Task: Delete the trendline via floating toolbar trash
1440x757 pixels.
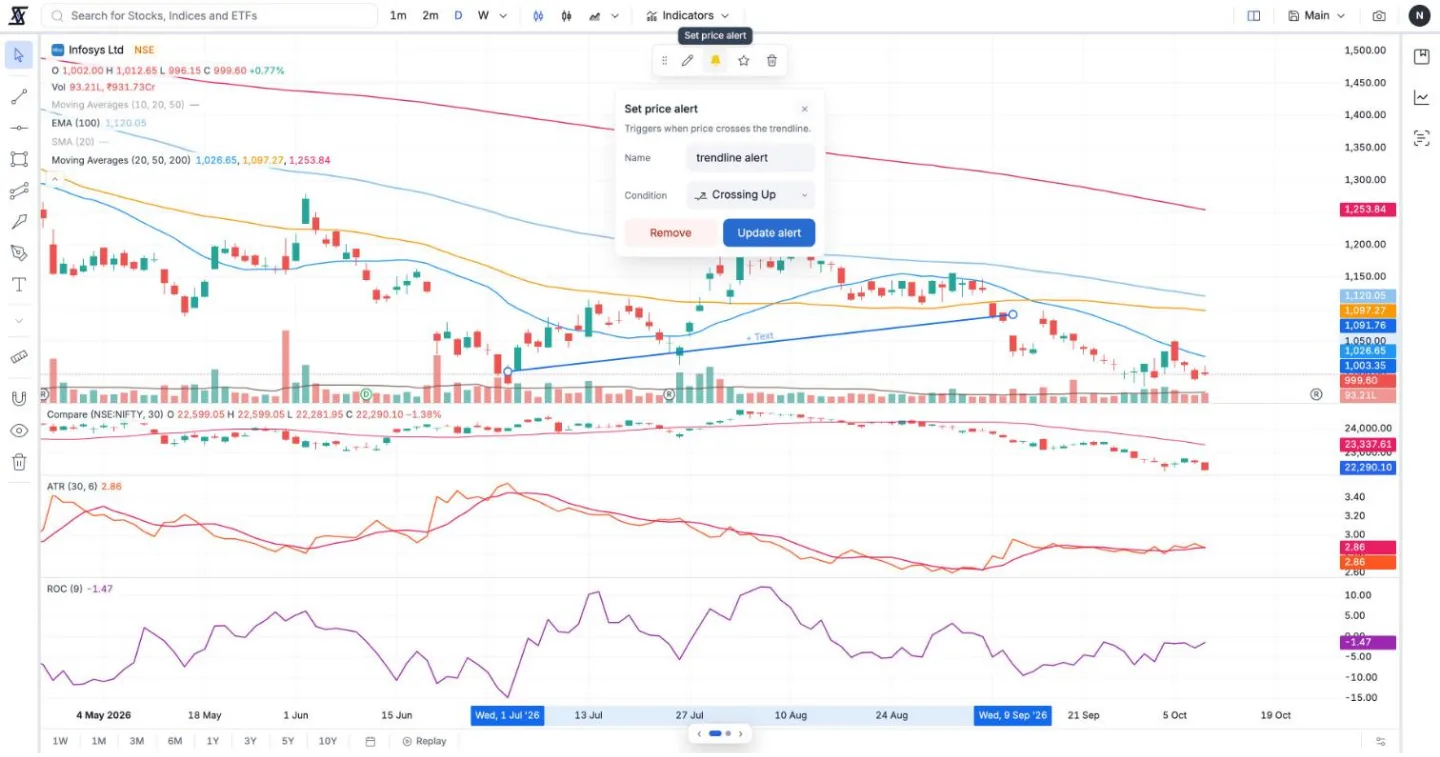Action: tap(772, 61)
